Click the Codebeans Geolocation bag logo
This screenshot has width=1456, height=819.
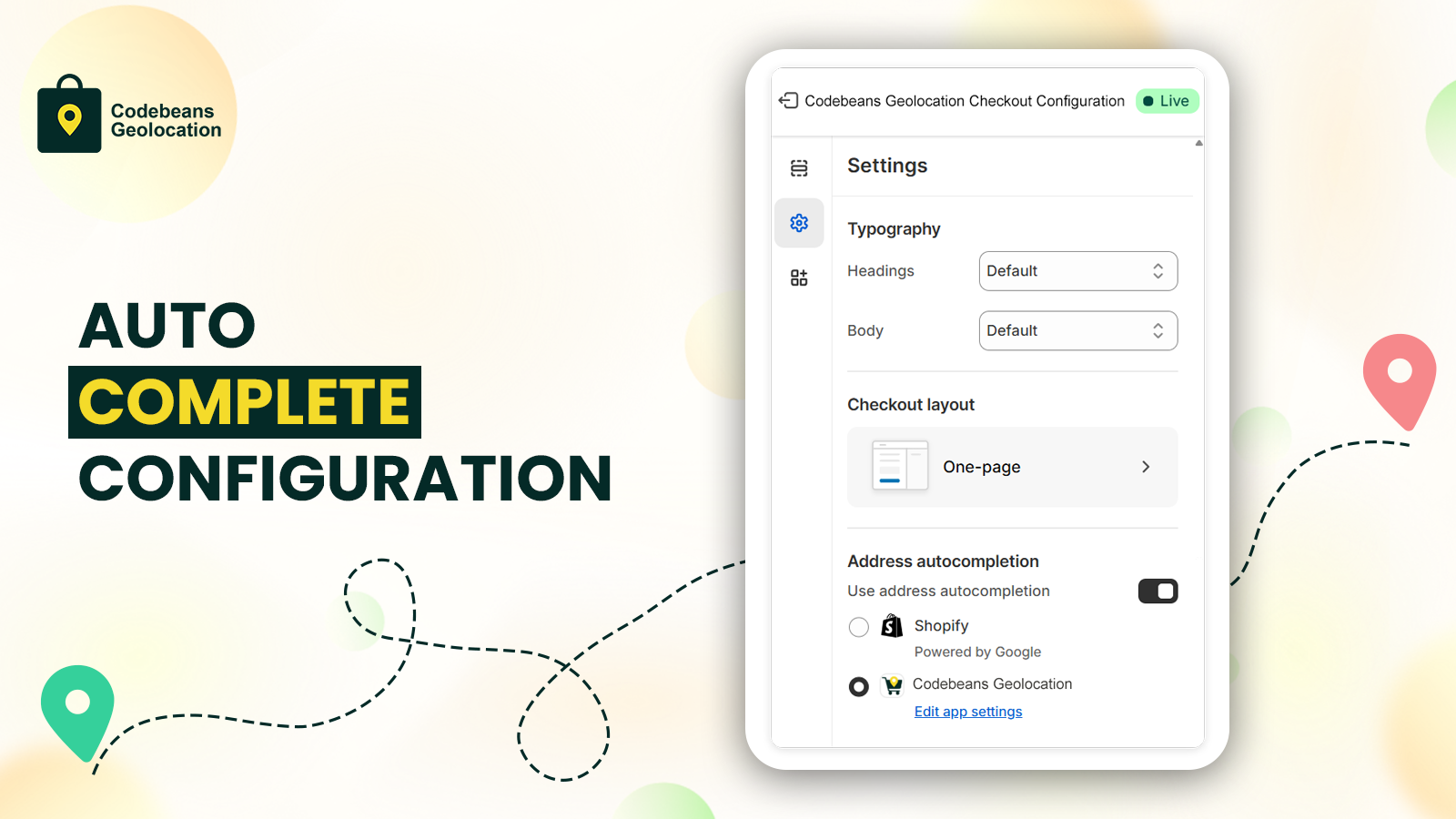[x=69, y=114]
